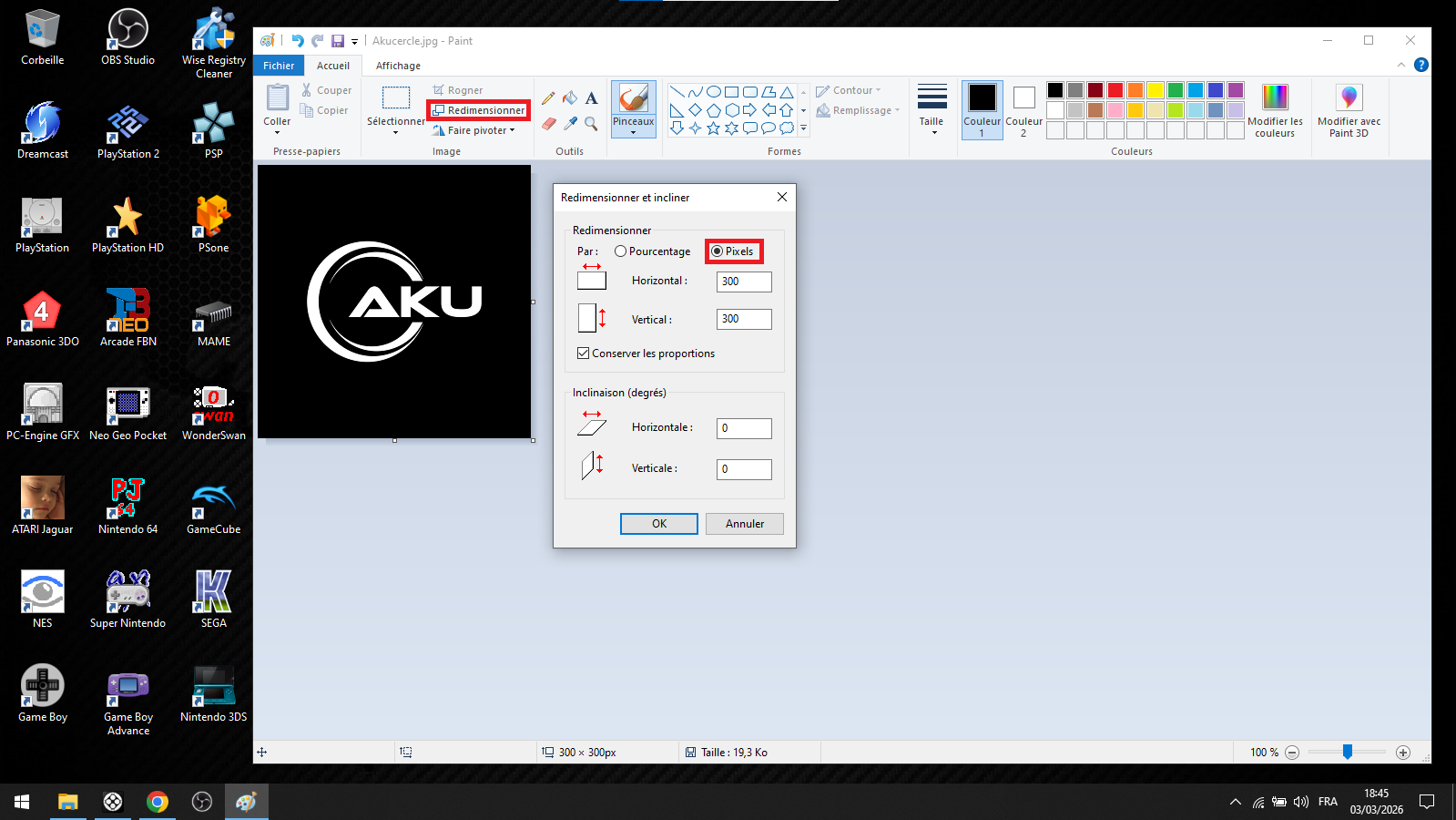
Task: Select the Eraser tool
Action: (x=548, y=123)
